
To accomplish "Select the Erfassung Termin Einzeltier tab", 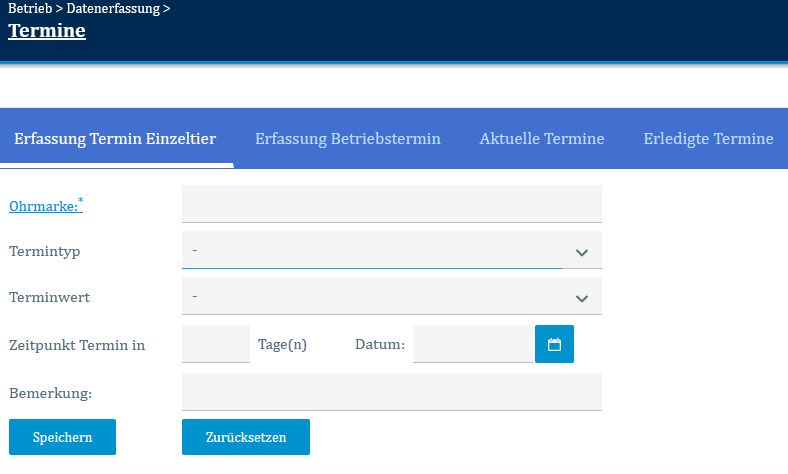I will click(115, 139).
